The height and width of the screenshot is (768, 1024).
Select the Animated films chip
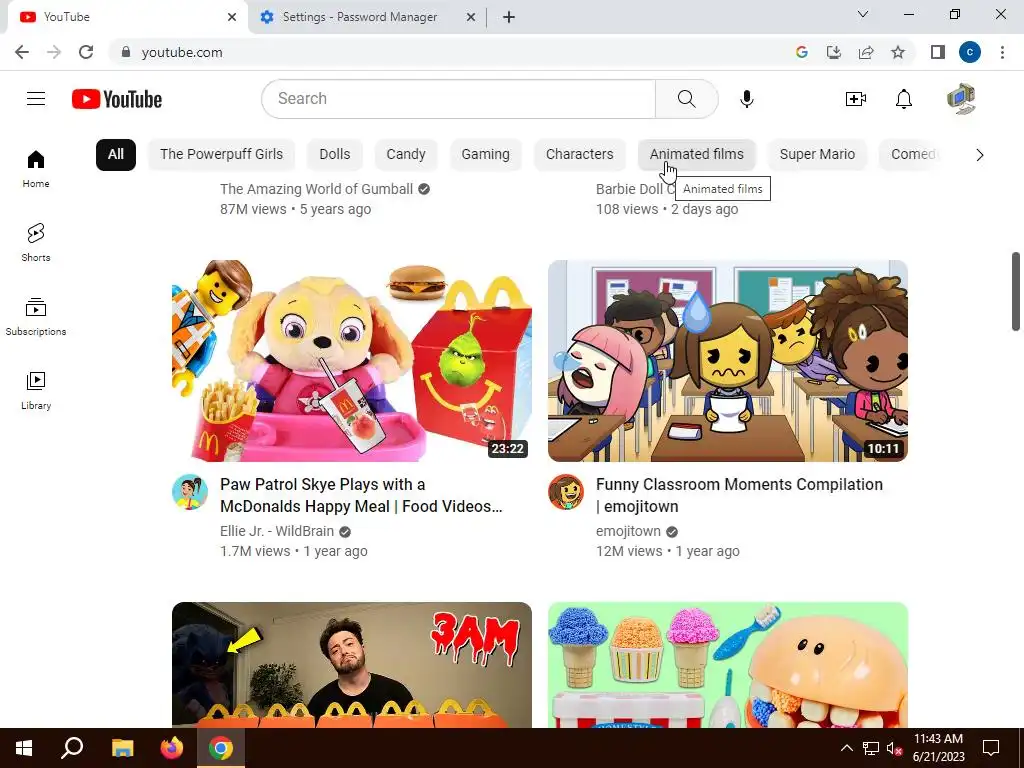(697, 155)
